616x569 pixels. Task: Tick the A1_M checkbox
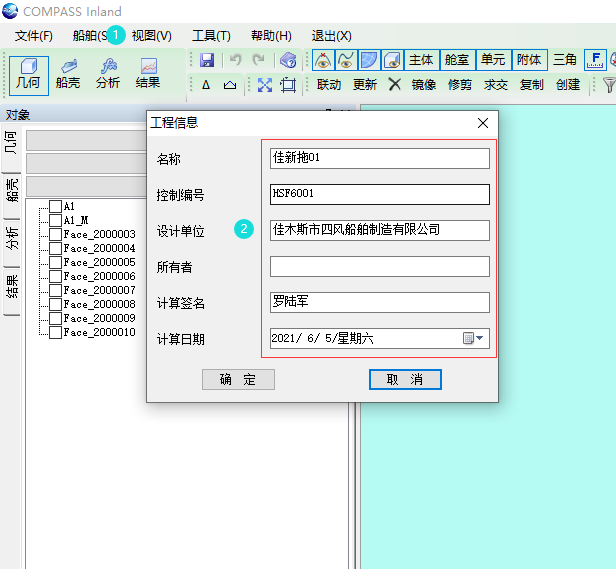coord(55,220)
